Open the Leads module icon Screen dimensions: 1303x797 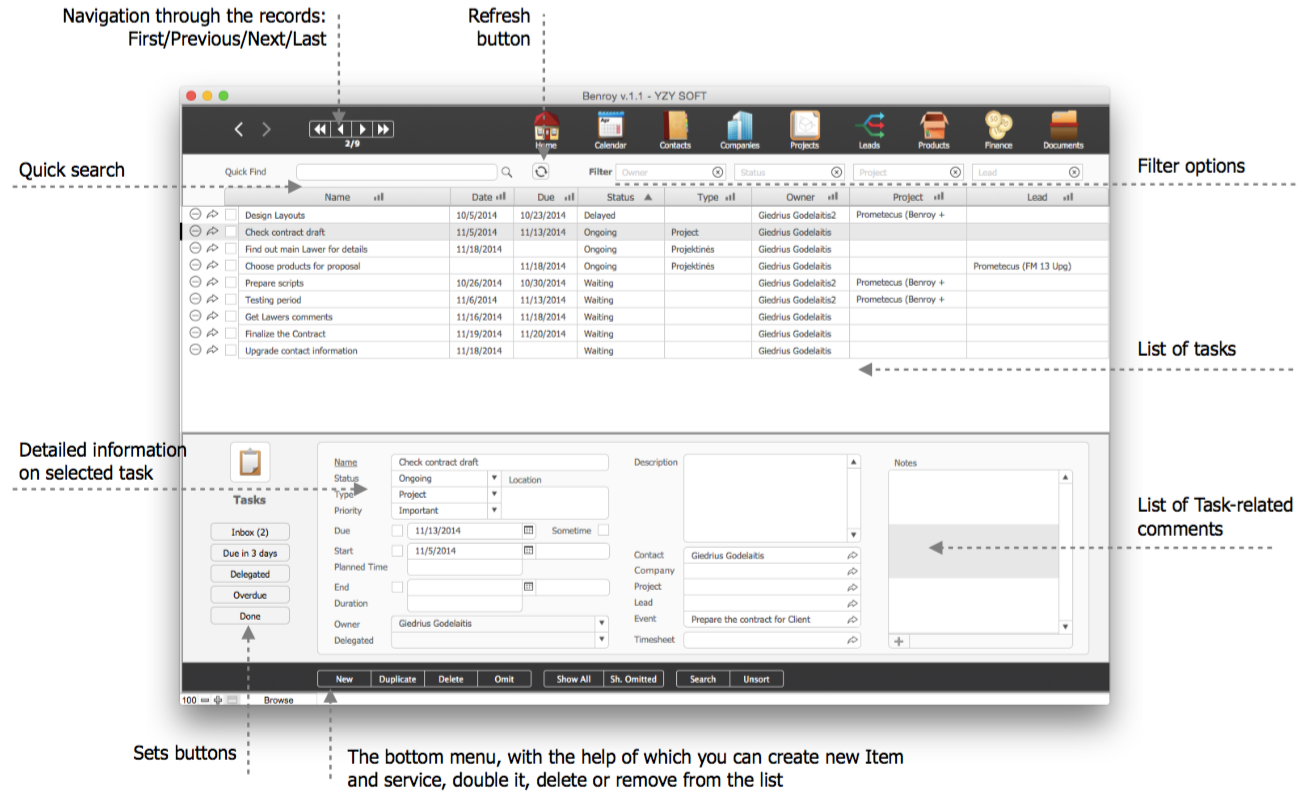[869, 126]
